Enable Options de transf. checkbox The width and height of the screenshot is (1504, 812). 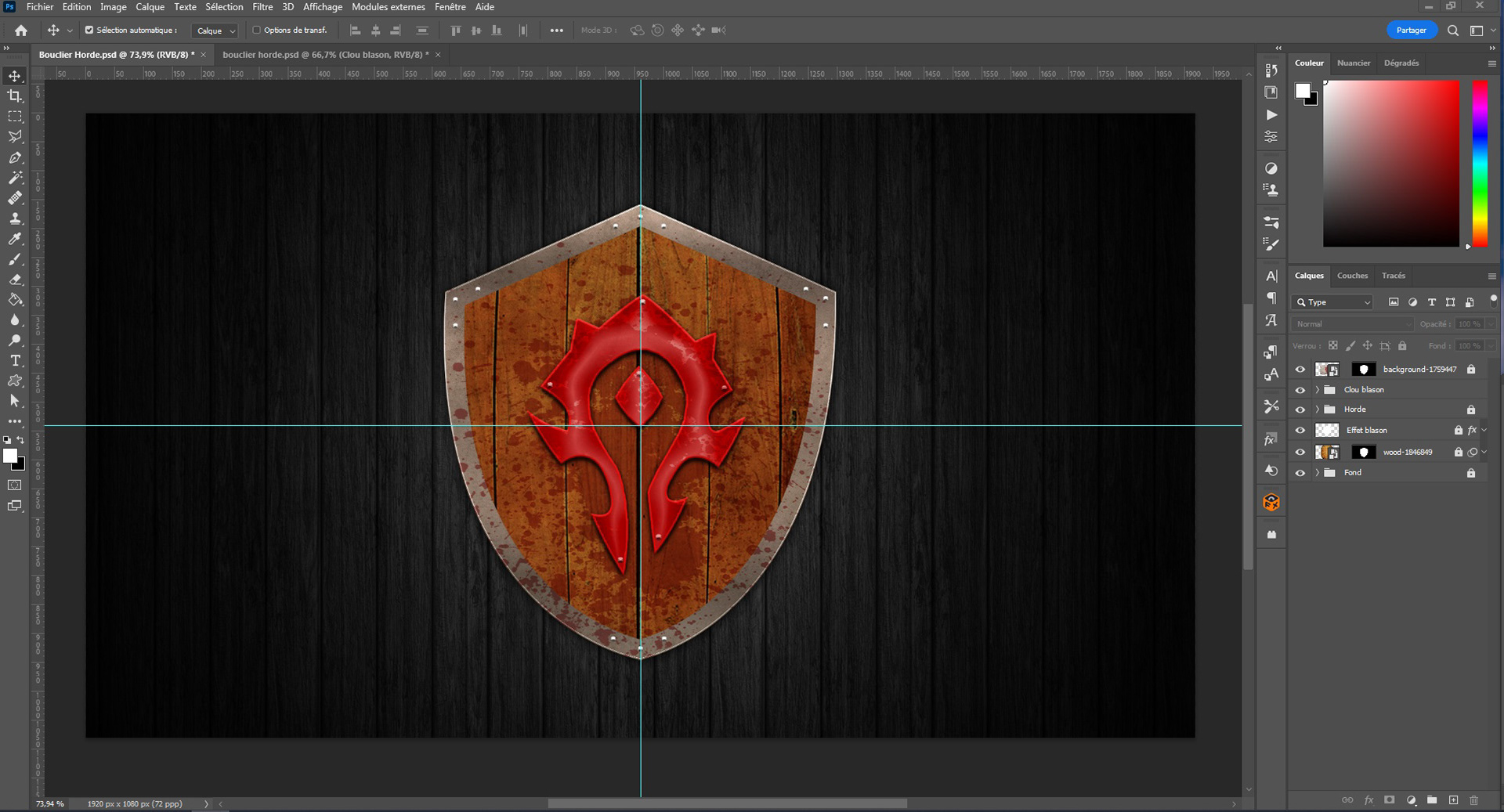pos(256,31)
